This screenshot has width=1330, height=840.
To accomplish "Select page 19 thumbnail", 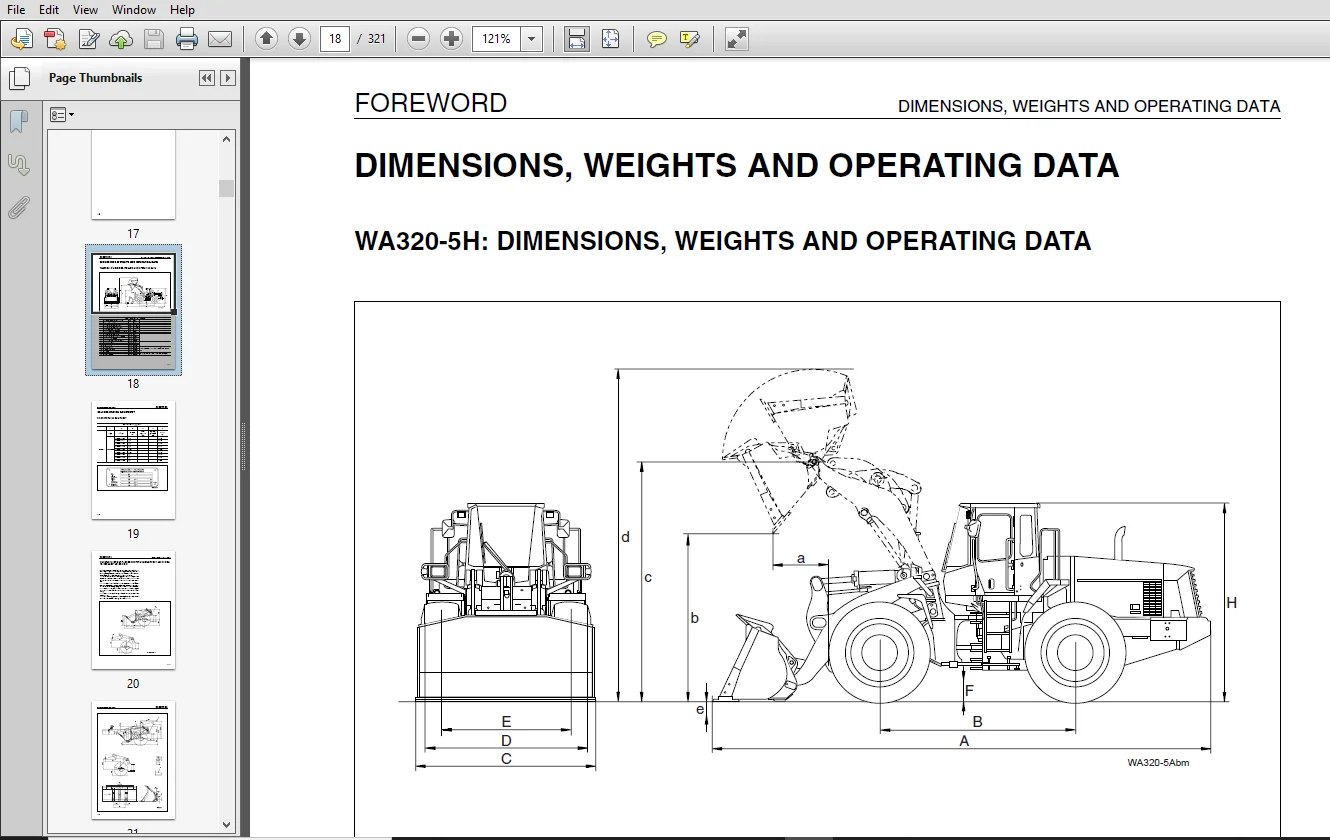I will click(x=133, y=460).
